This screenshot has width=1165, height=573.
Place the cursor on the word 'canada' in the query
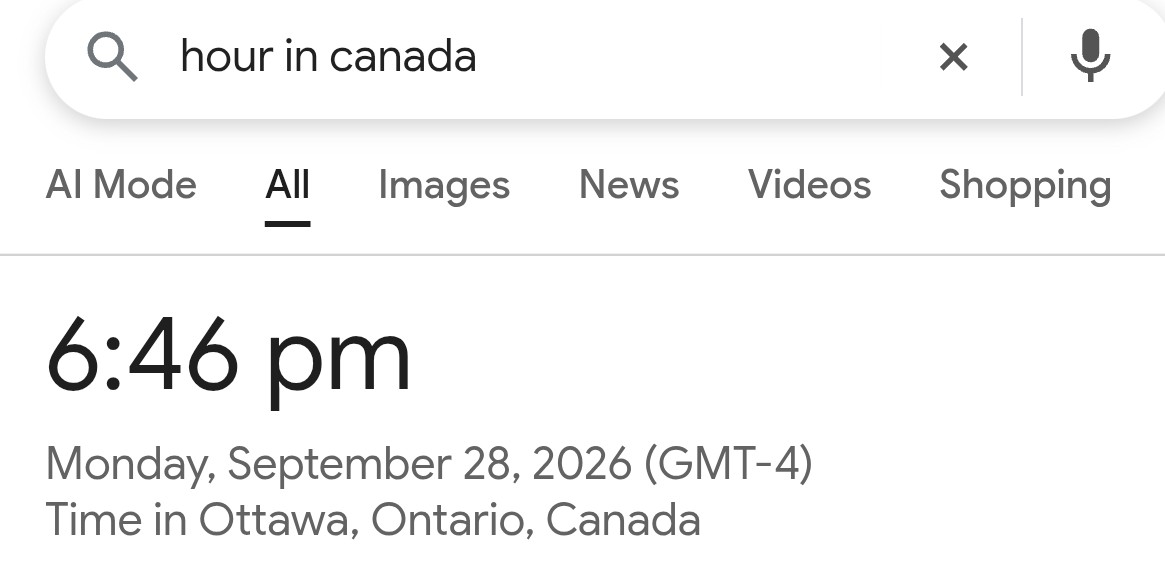403,57
